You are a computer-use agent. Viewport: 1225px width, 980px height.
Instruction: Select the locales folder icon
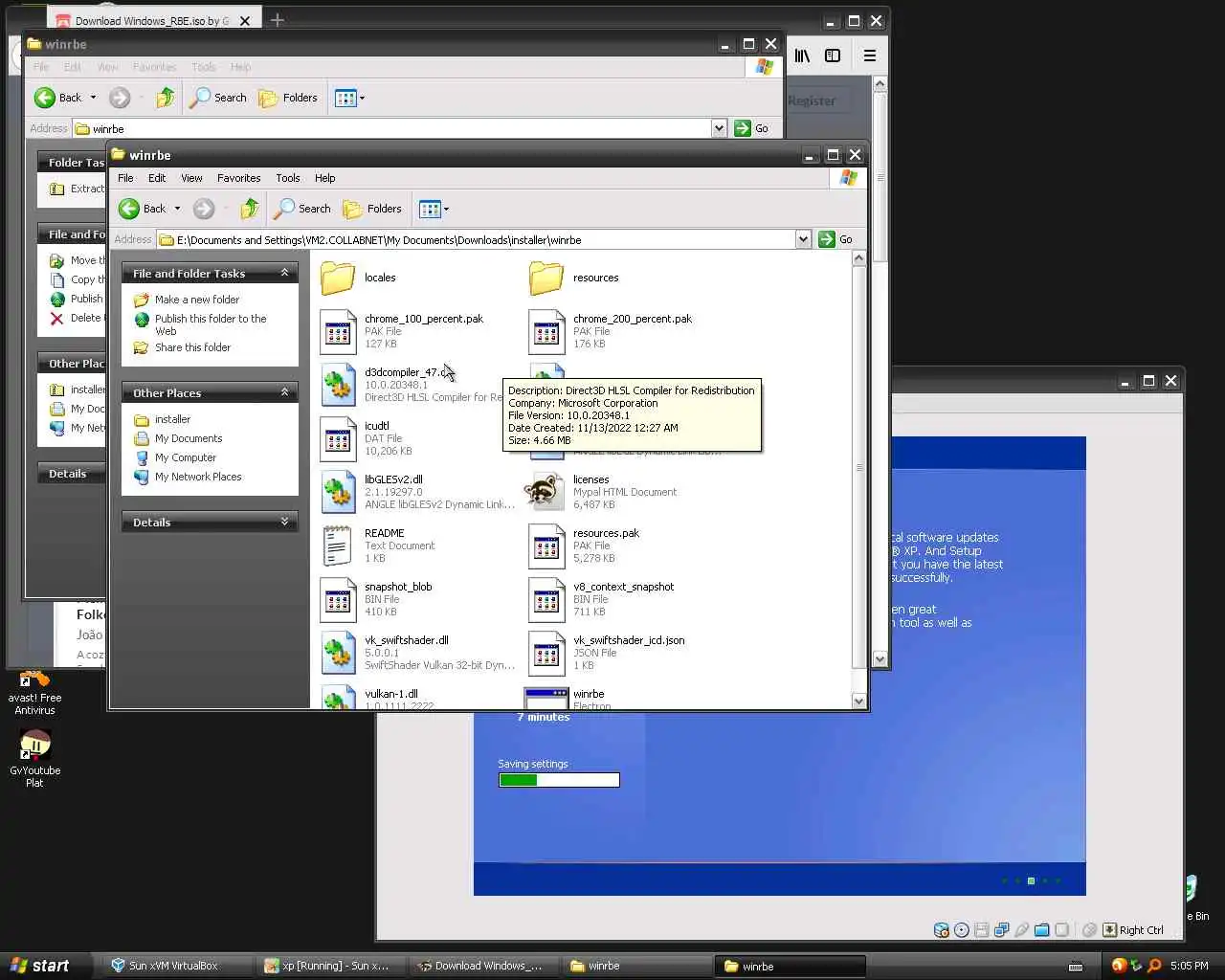(338, 278)
